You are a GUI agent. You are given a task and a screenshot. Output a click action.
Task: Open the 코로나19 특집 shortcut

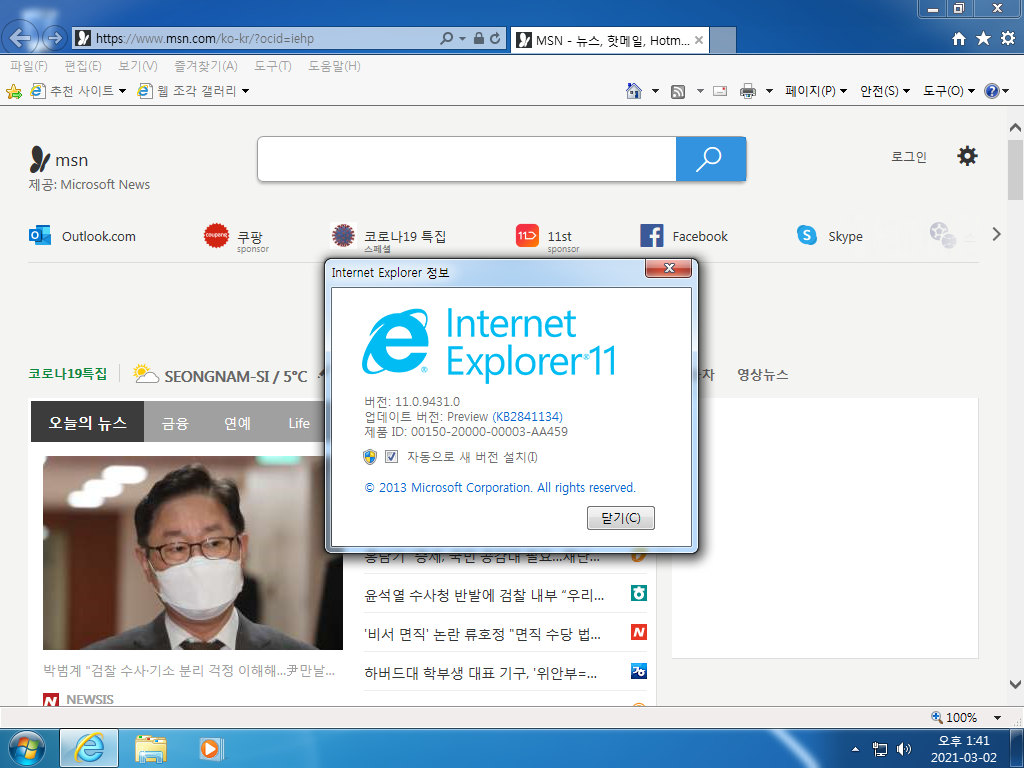(388, 238)
